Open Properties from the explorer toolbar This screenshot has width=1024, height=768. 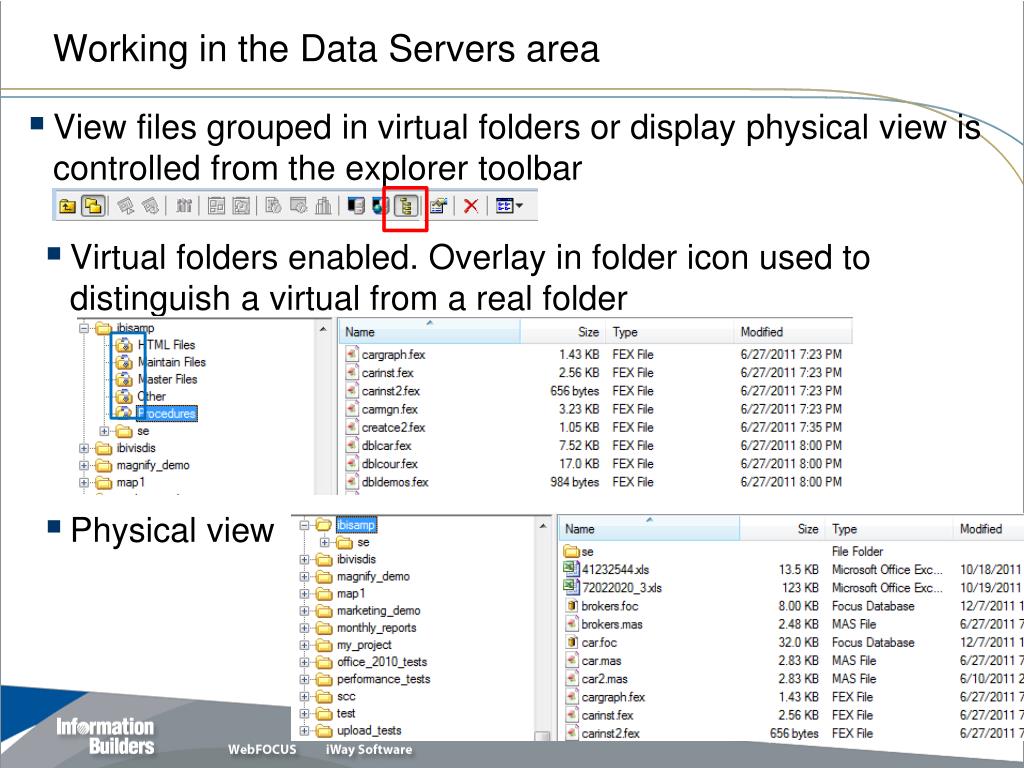(x=438, y=206)
